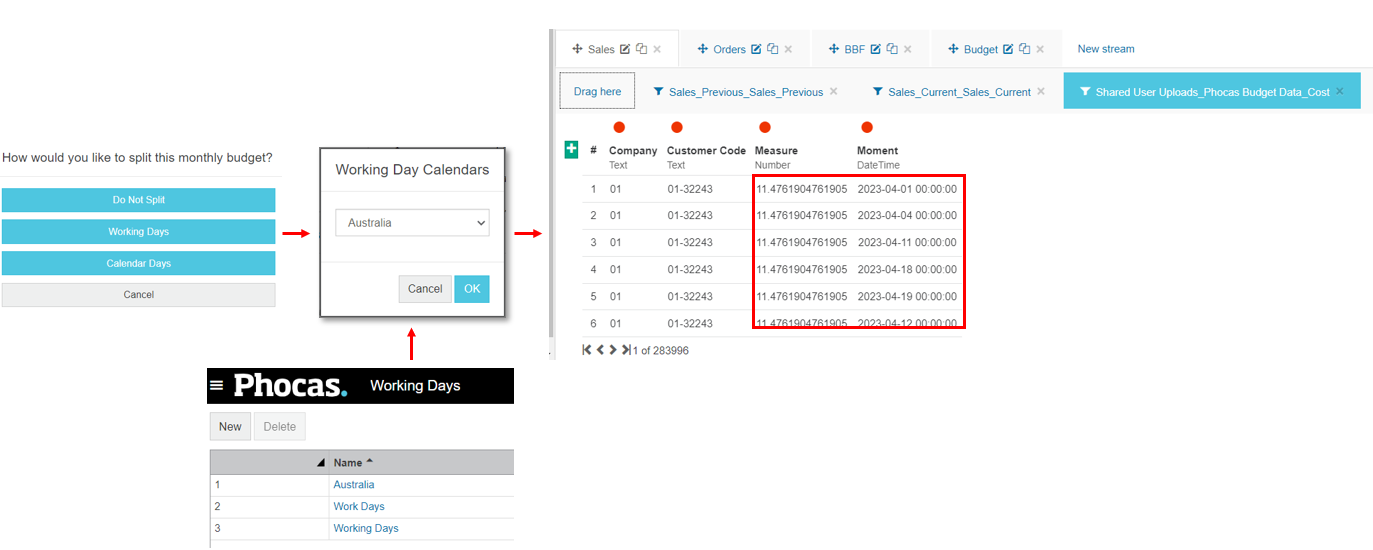This screenshot has width=1373, height=550.
Task: Click the Moment column header
Action: click(877, 151)
